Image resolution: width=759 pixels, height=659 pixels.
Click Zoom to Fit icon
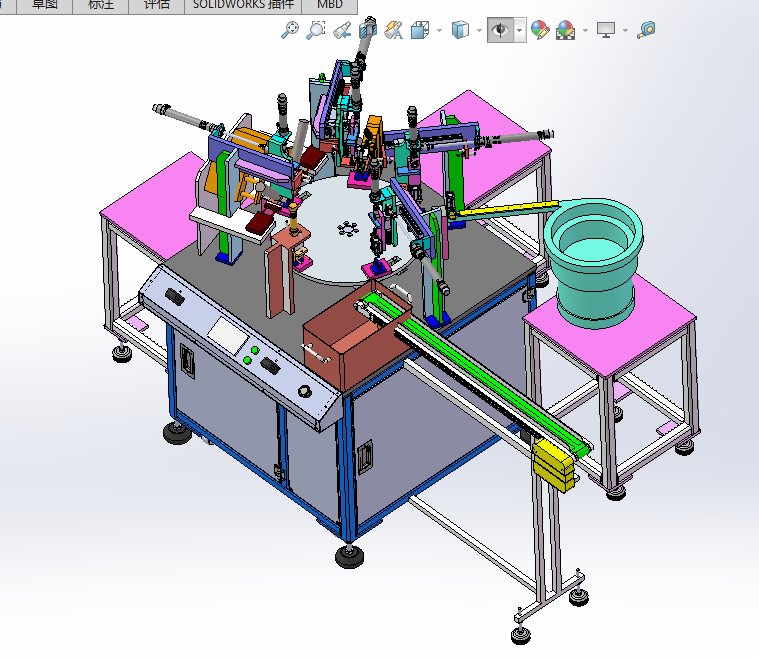[x=290, y=30]
